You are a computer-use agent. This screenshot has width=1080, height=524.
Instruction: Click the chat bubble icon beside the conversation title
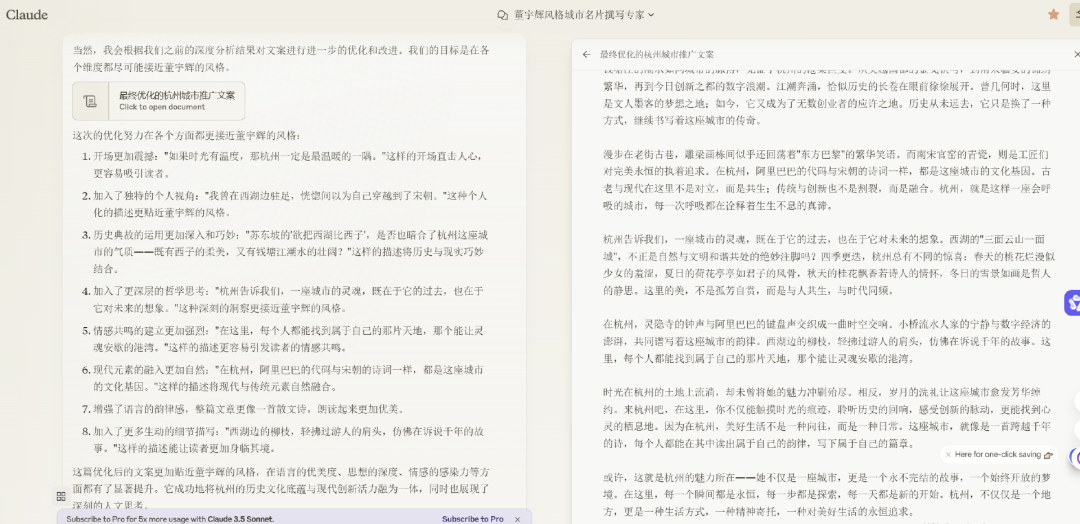coord(503,14)
